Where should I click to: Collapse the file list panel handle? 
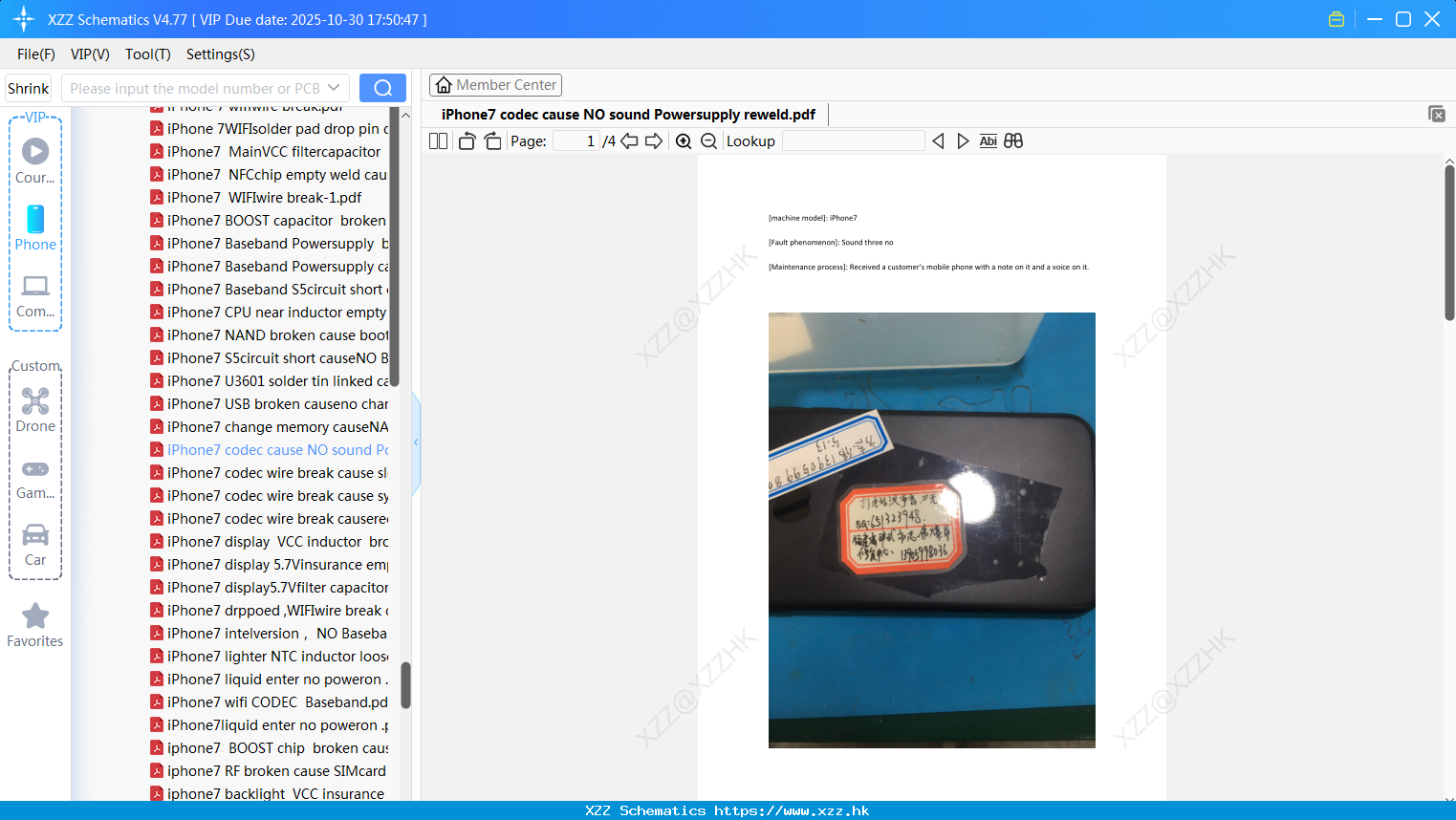point(416,442)
